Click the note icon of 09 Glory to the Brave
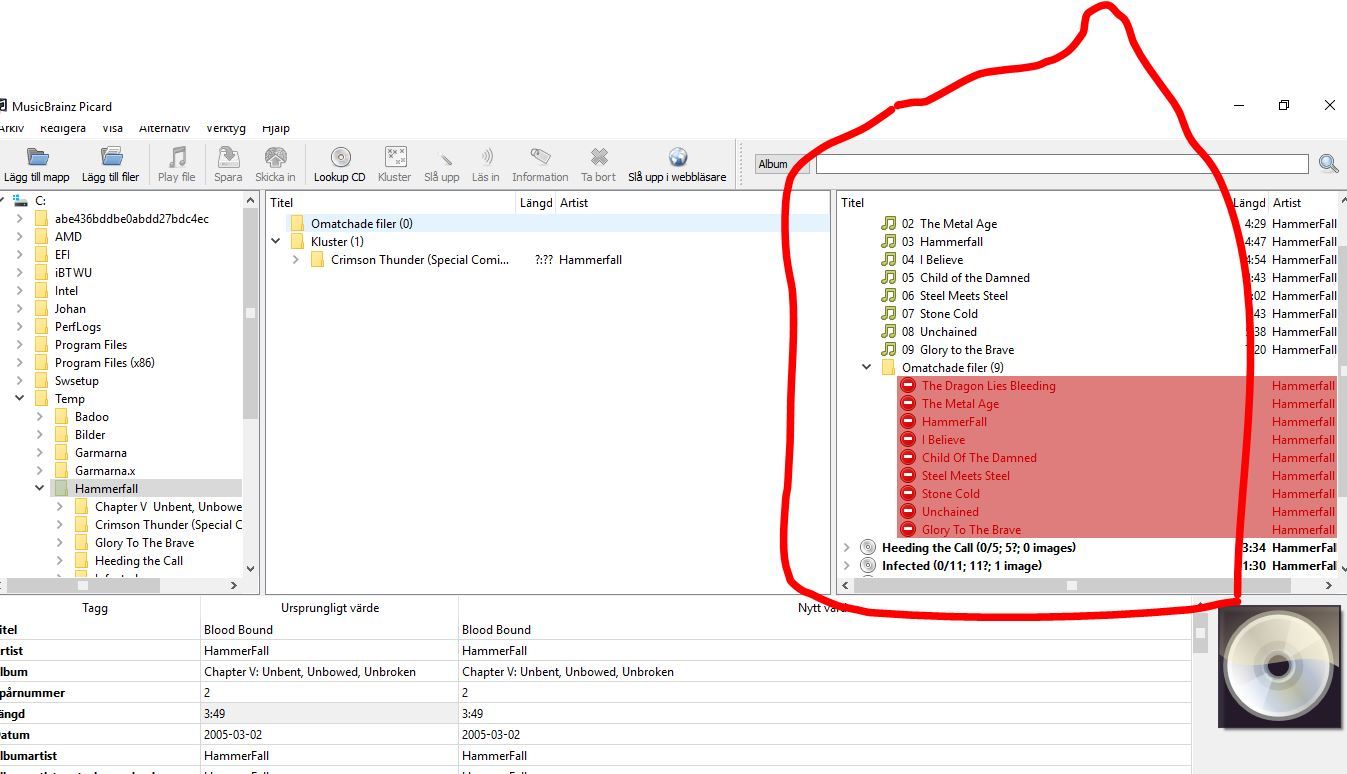 888,350
